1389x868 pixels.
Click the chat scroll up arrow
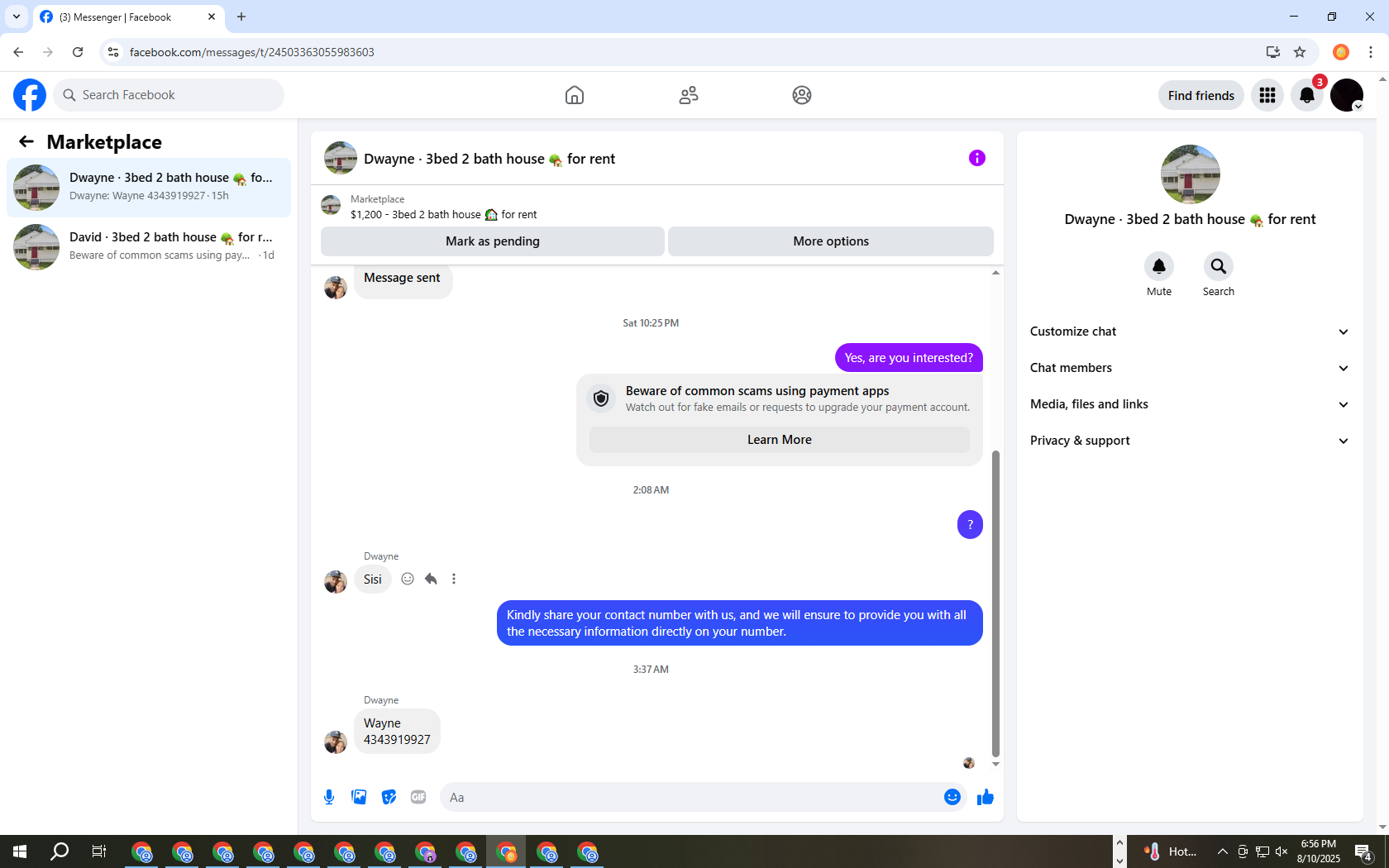pos(995,273)
